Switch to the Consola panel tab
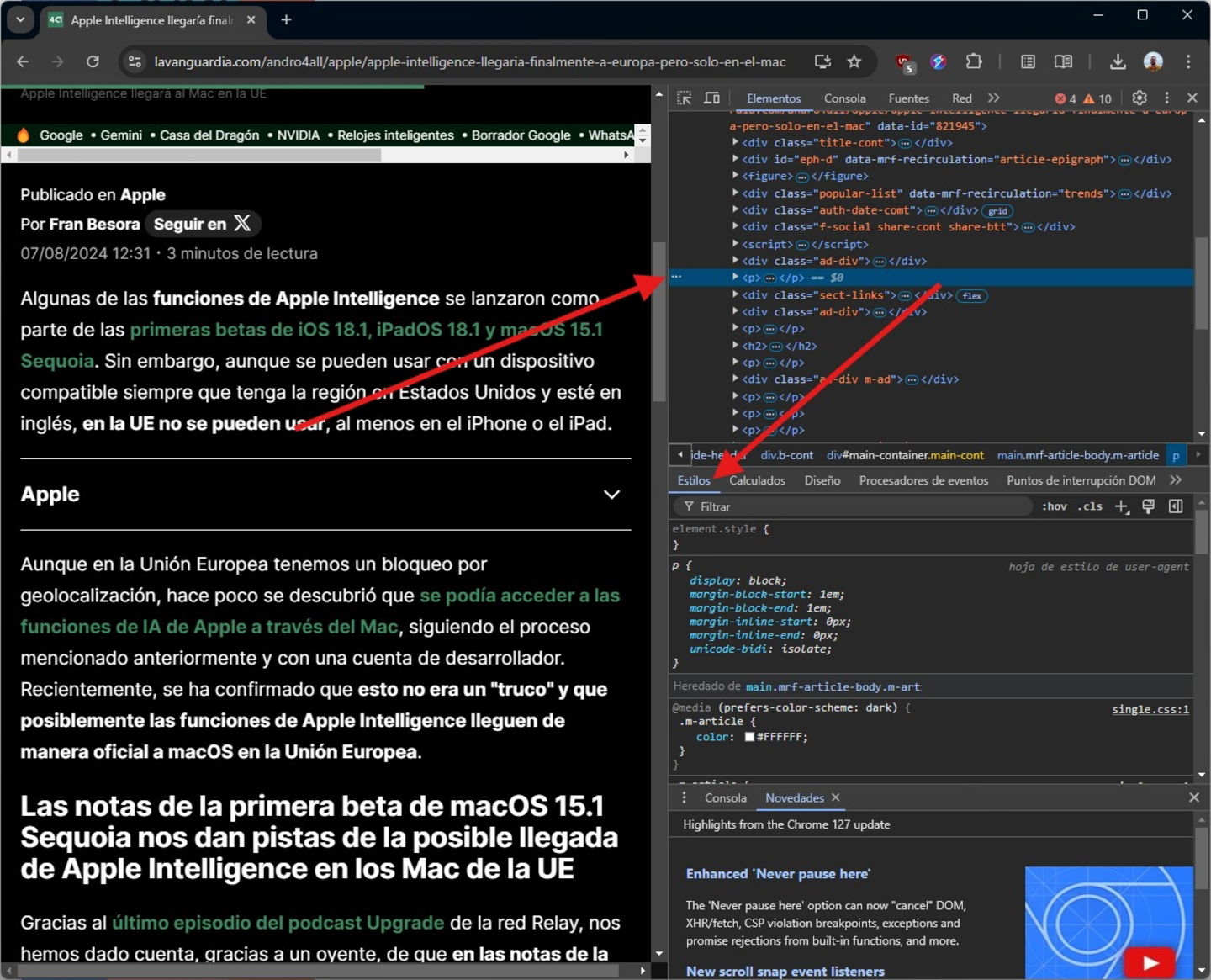Viewport: 1211px width, 980px height. click(x=844, y=98)
